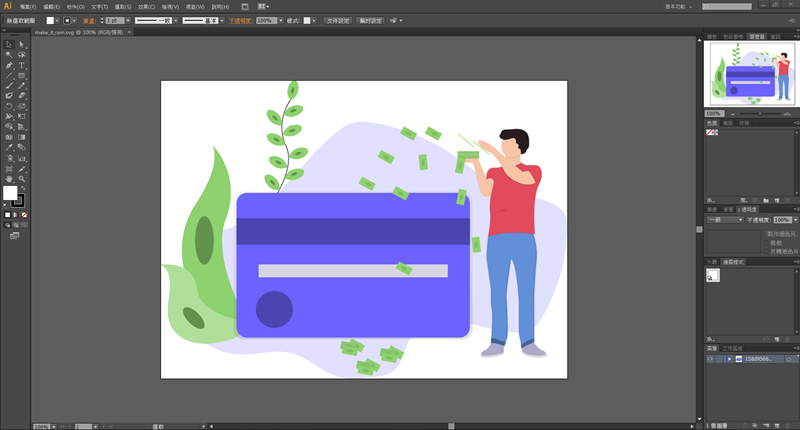800x430 pixels.
Task: Select the Hand tool
Action: (x=9, y=179)
